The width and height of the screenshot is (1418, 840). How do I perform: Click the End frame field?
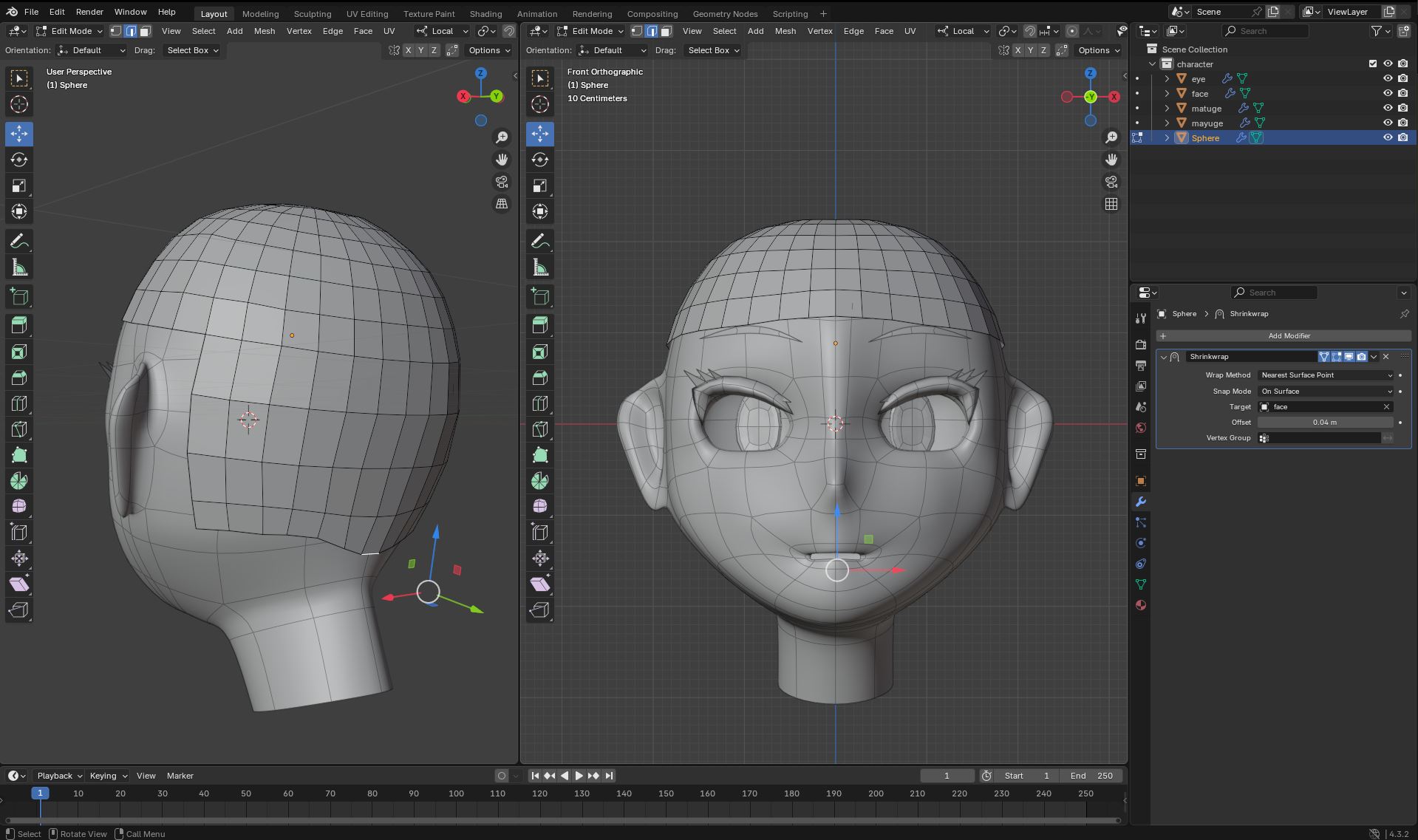[1091, 776]
